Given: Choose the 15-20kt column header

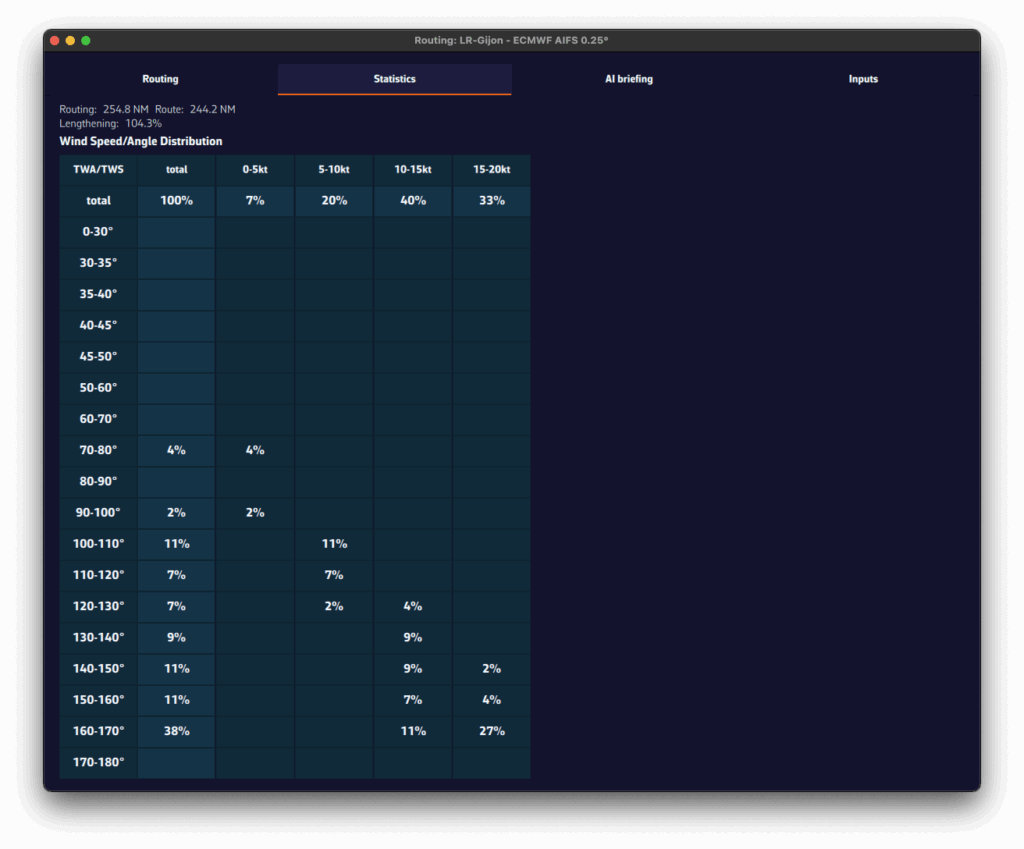Looking at the screenshot, I should (491, 170).
